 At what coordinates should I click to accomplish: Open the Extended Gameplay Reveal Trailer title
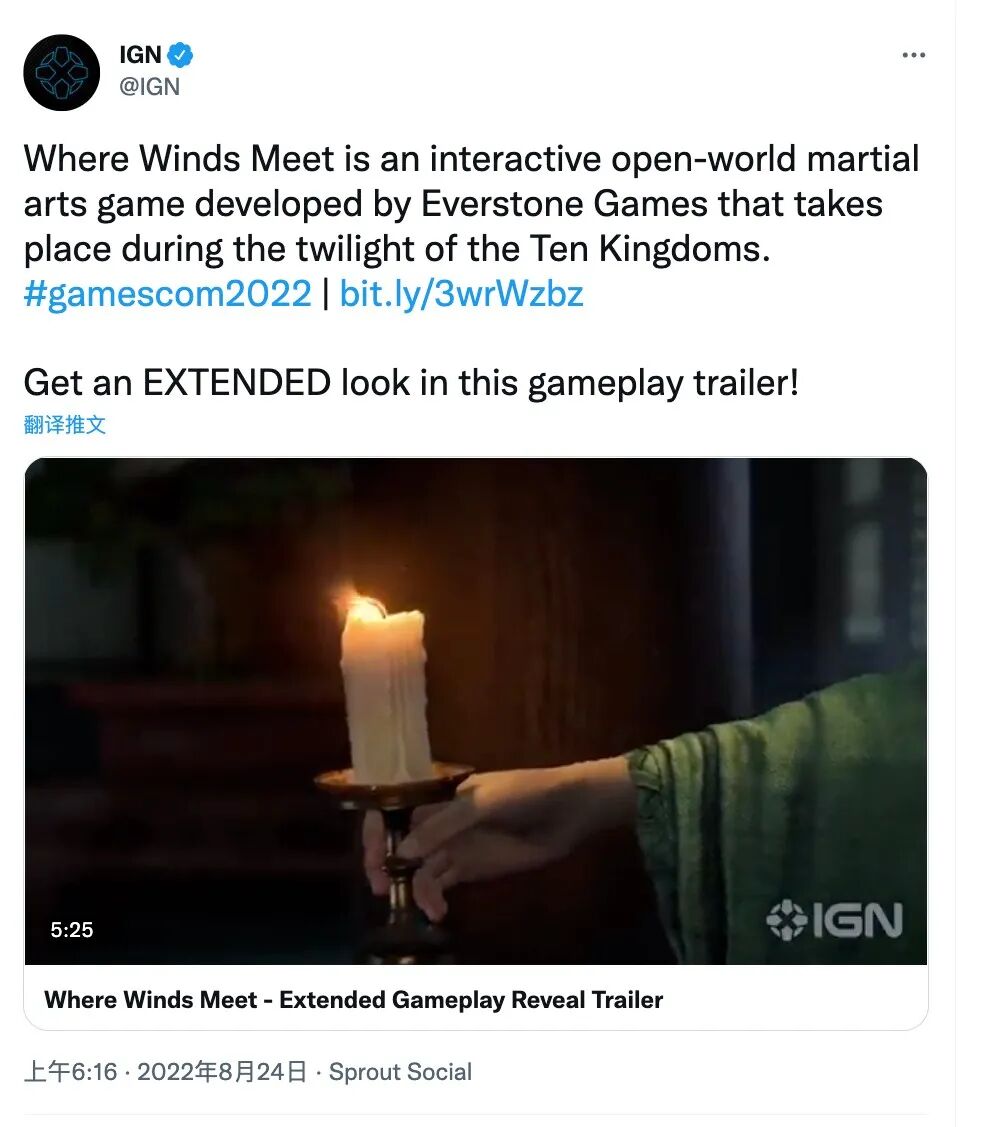(x=354, y=1000)
